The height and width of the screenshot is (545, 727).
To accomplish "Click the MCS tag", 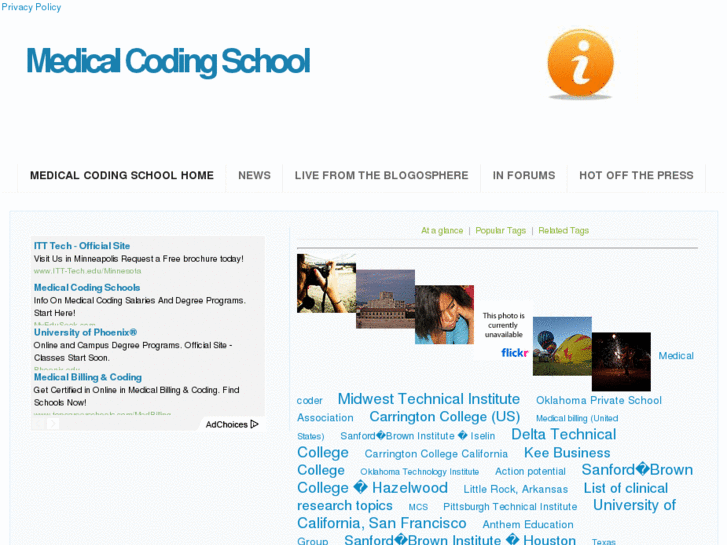I will pos(418,507).
